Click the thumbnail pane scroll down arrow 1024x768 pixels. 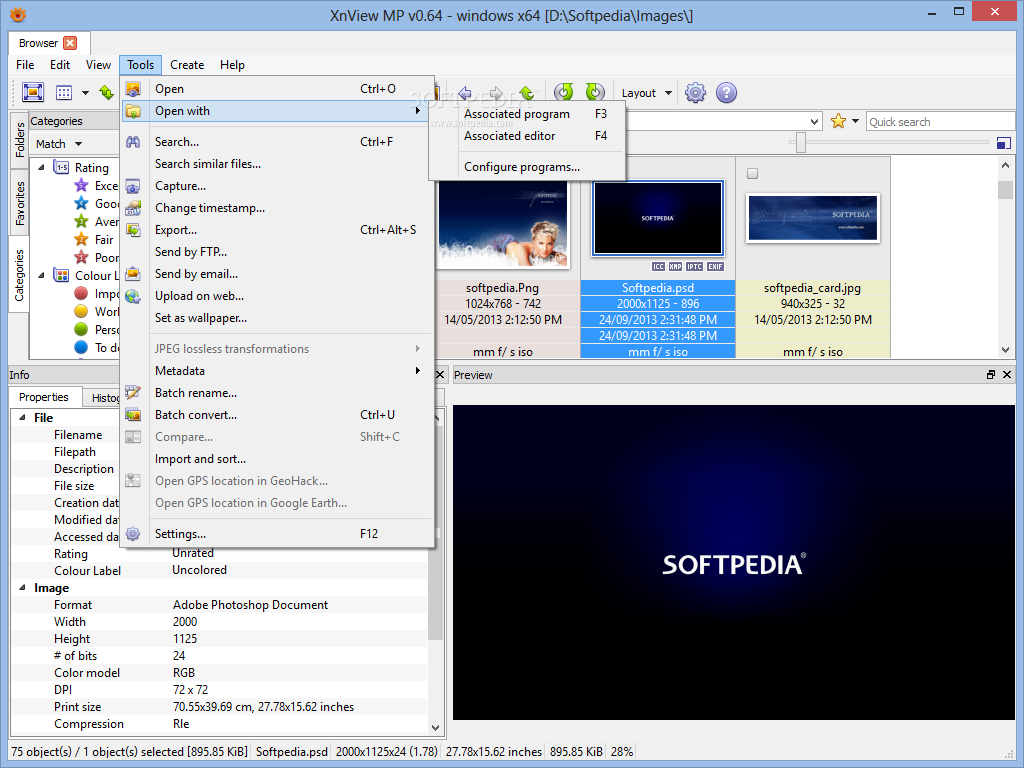(x=1005, y=350)
